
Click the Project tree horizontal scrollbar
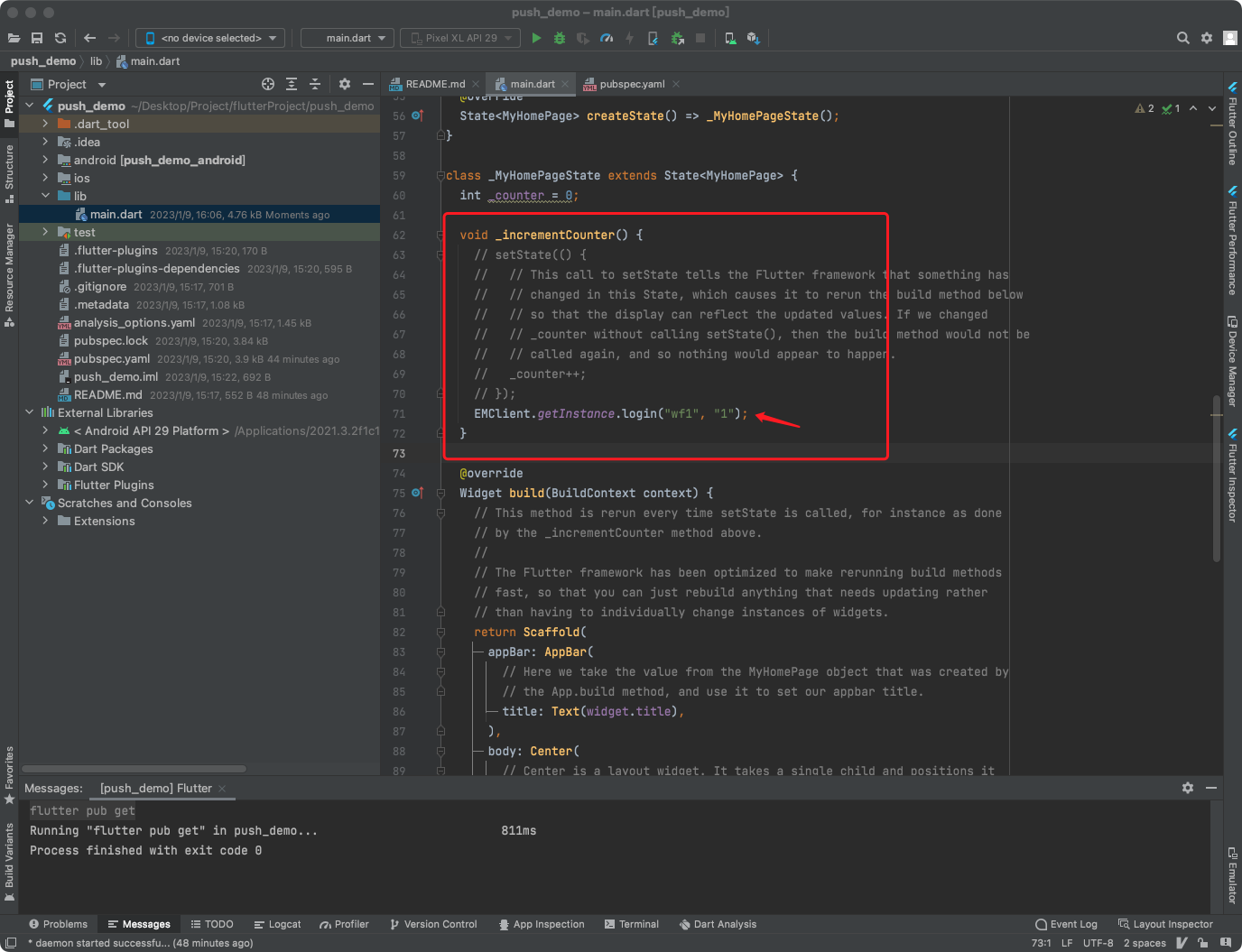coord(134,769)
